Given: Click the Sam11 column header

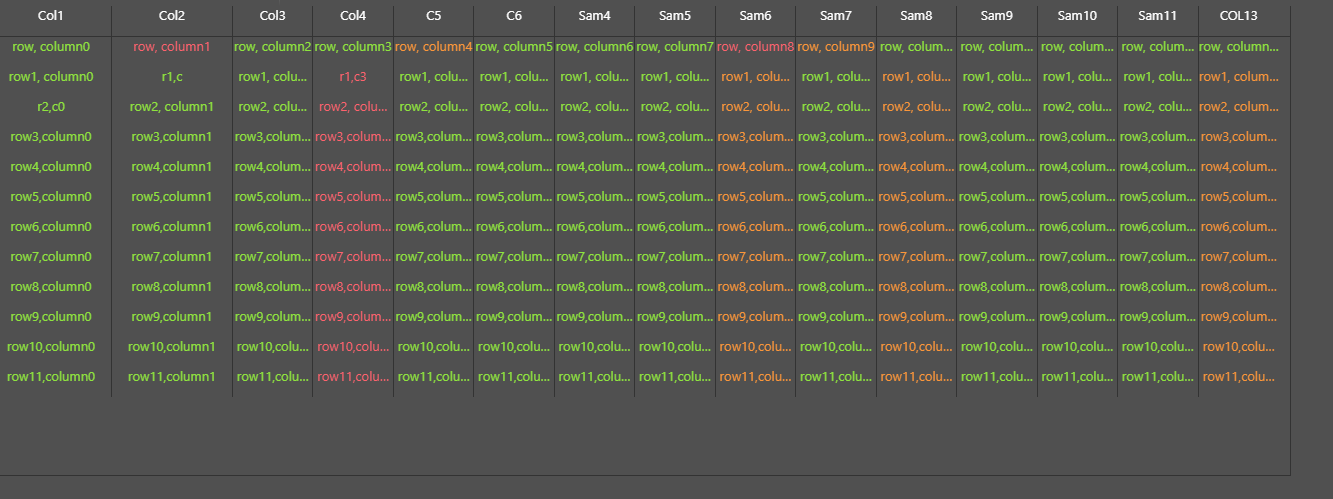Looking at the screenshot, I should point(1158,16).
